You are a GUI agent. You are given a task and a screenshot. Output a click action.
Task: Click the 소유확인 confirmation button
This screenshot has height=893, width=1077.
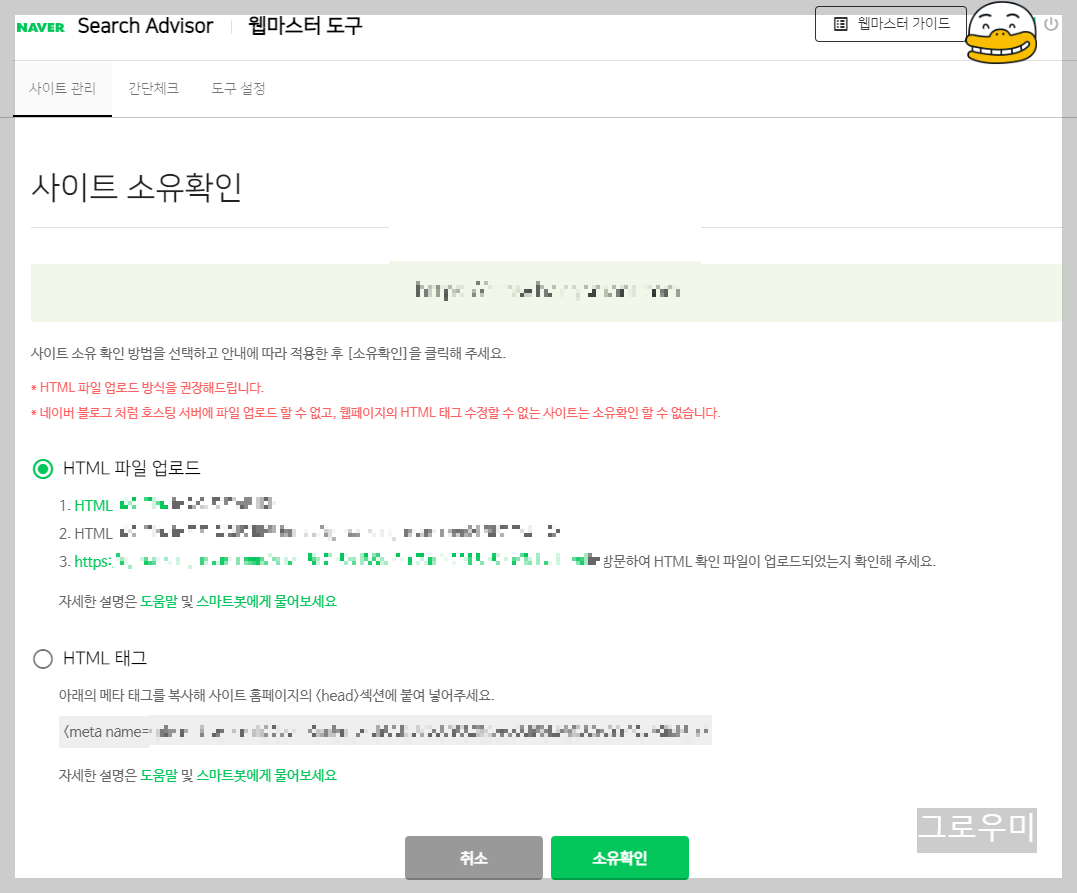click(x=617, y=857)
